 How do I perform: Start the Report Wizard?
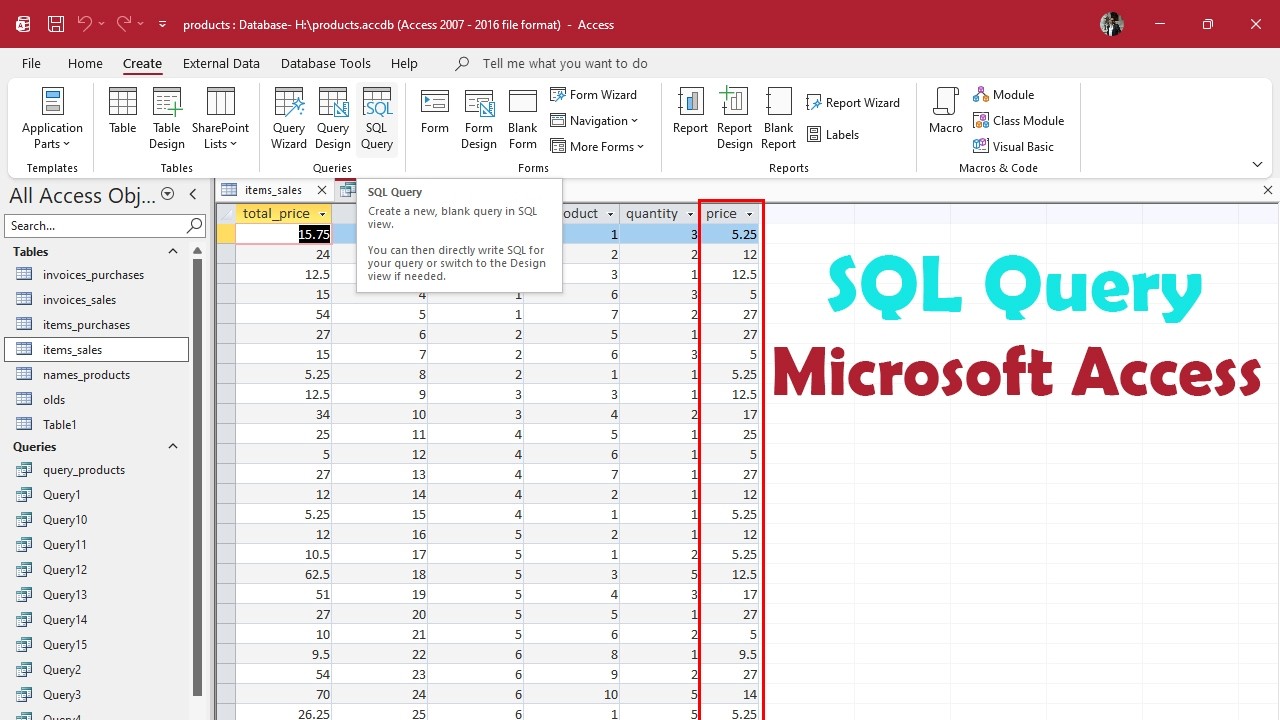click(x=853, y=103)
